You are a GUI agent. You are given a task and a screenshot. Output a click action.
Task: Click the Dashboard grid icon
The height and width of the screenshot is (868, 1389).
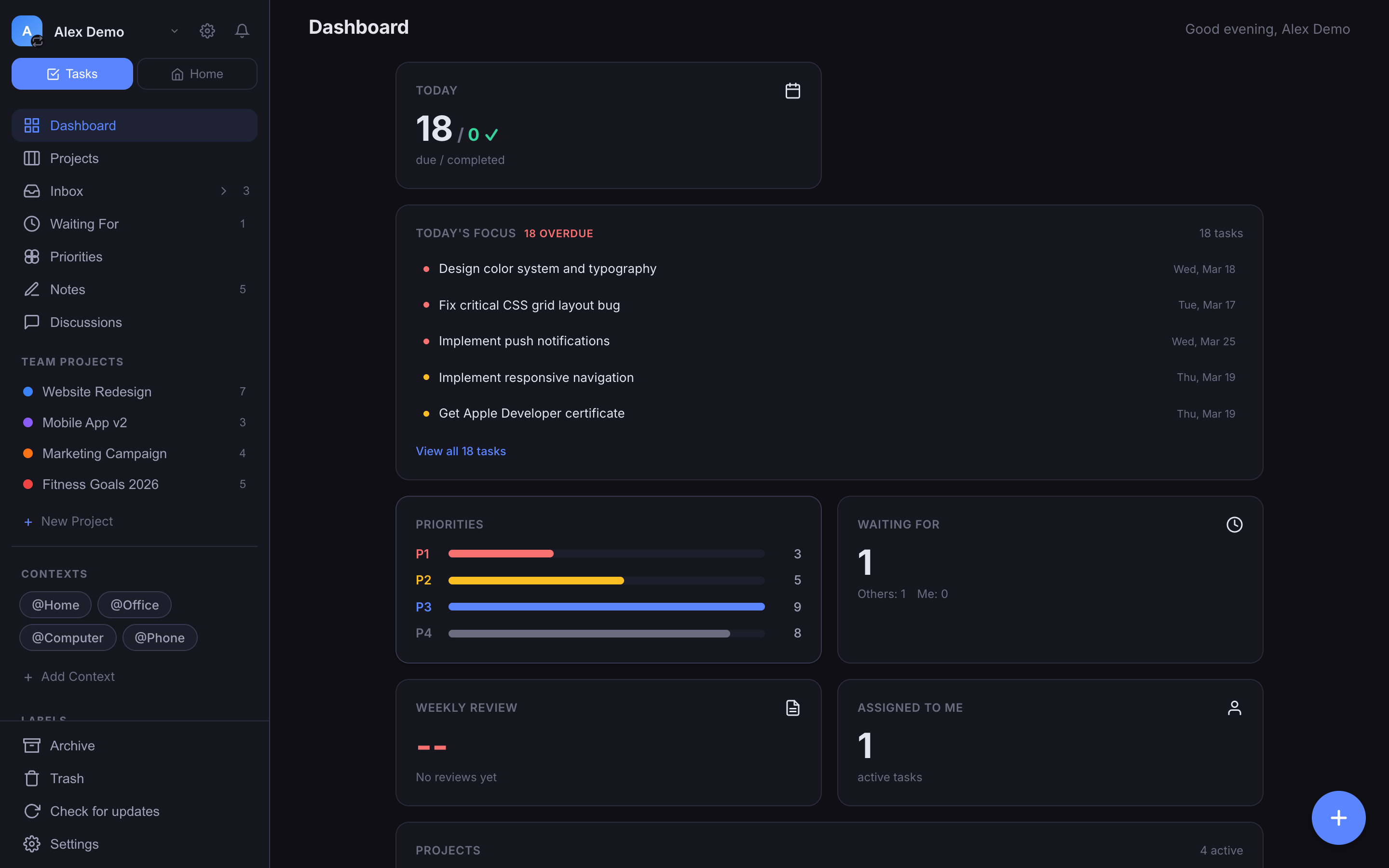[31, 125]
